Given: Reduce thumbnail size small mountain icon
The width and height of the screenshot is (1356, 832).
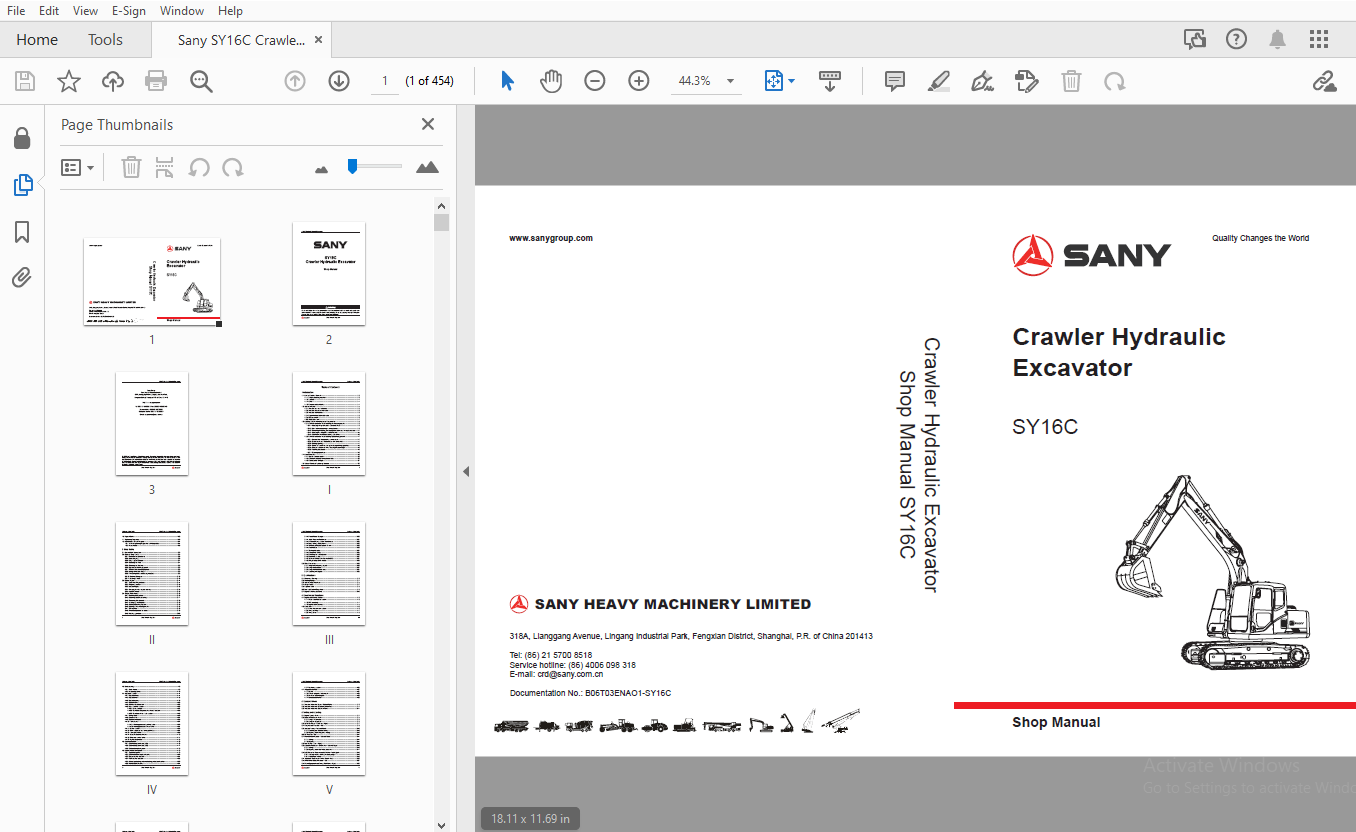Looking at the screenshot, I should tap(321, 169).
